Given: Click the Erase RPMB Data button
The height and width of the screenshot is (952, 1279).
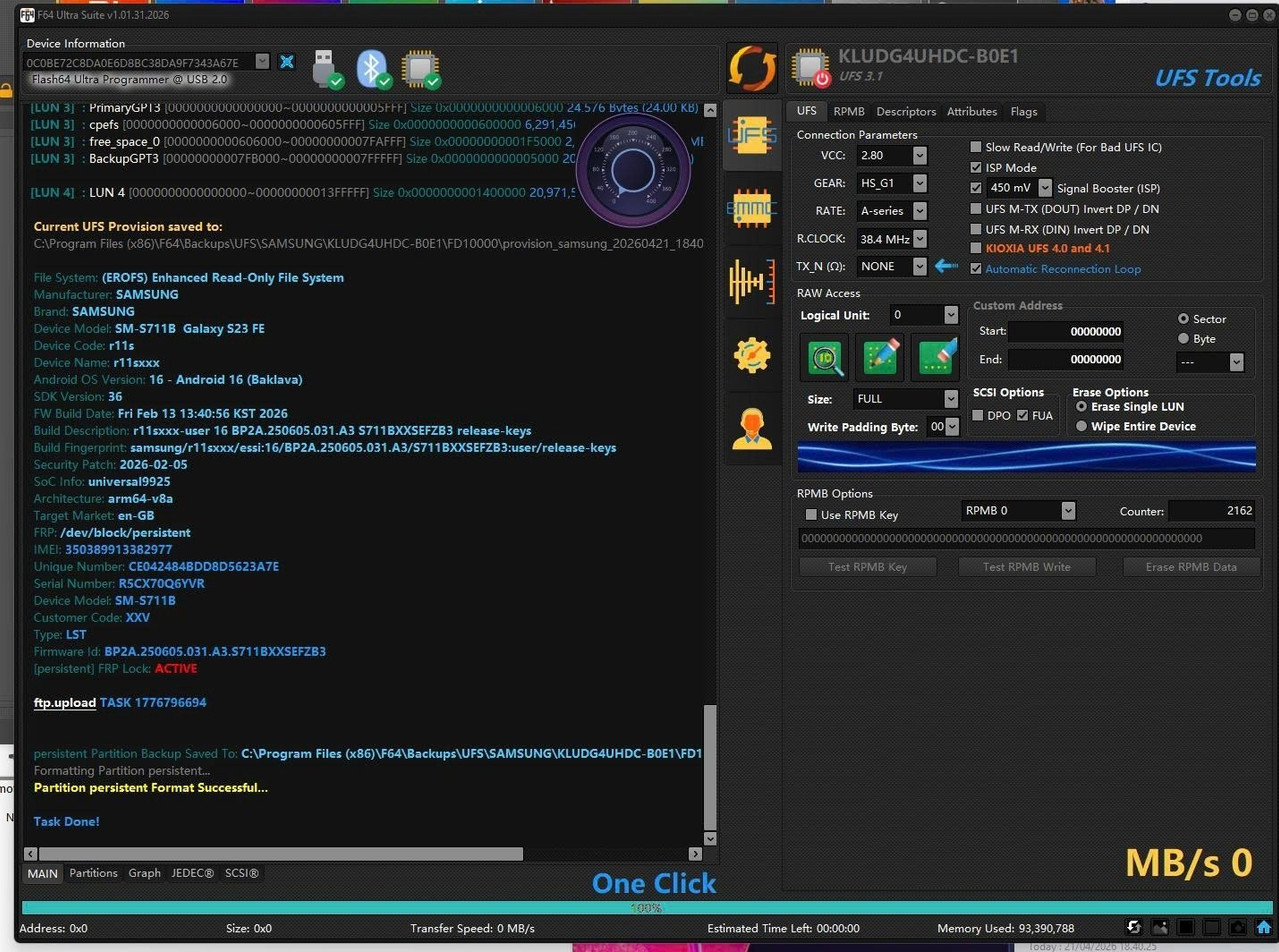Looking at the screenshot, I should coord(1191,567).
